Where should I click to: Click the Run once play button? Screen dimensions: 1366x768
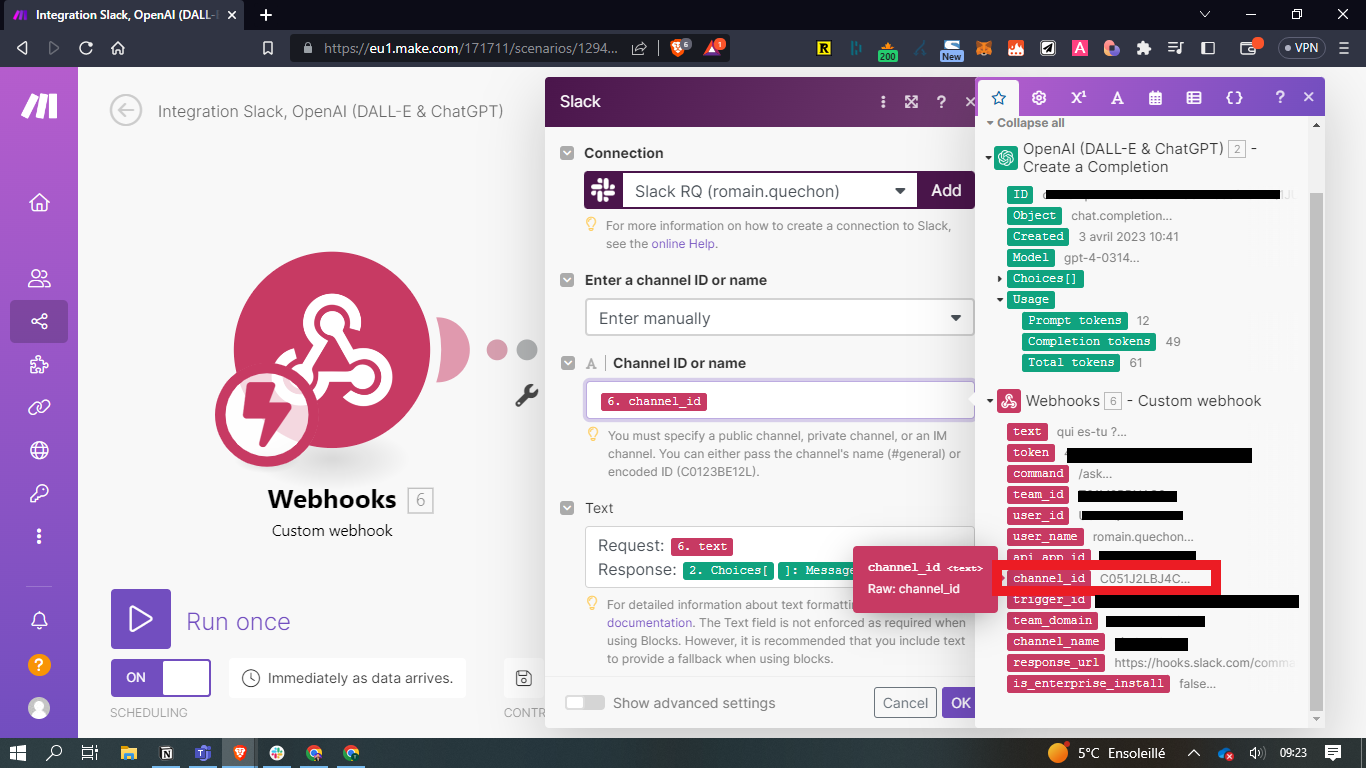click(x=141, y=619)
